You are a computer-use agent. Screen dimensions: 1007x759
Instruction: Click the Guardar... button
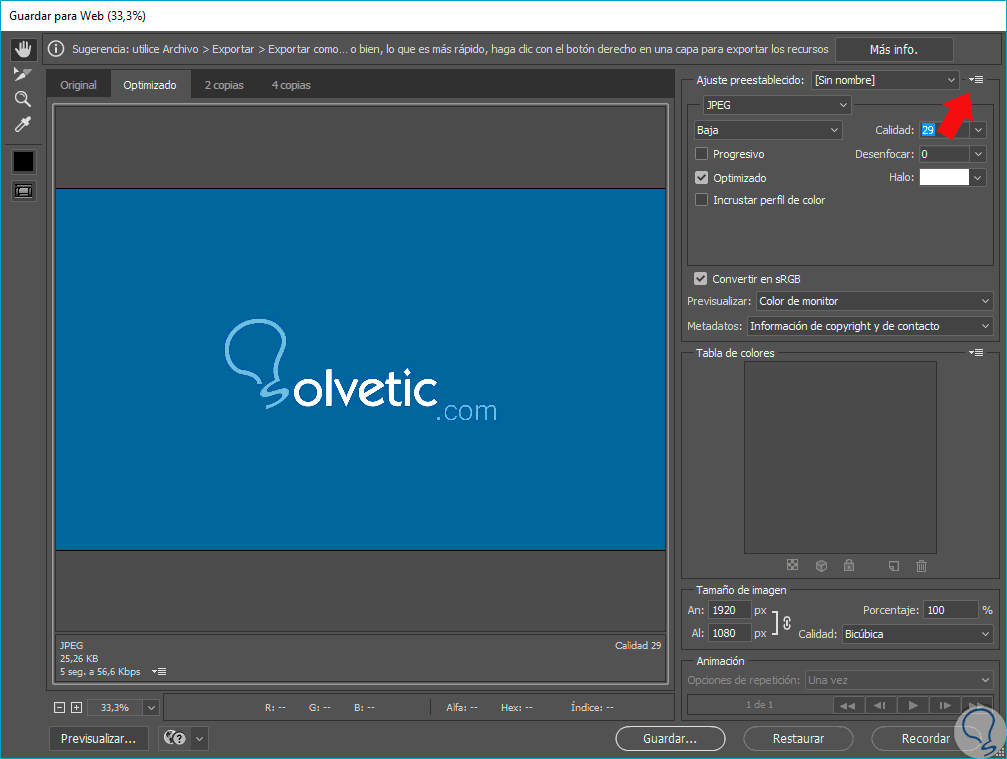point(670,738)
